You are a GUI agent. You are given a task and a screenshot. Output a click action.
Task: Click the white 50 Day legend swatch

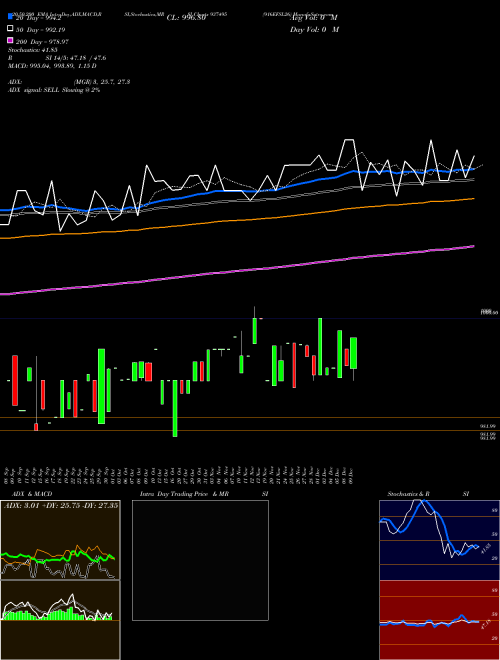pyautogui.click(x=10, y=29)
